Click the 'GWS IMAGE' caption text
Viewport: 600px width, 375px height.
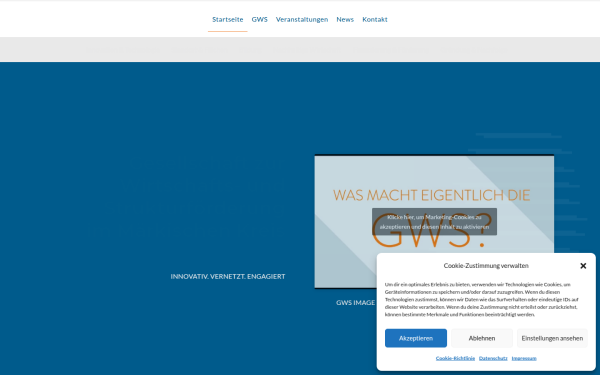pyautogui.click(x=355, y=303)
